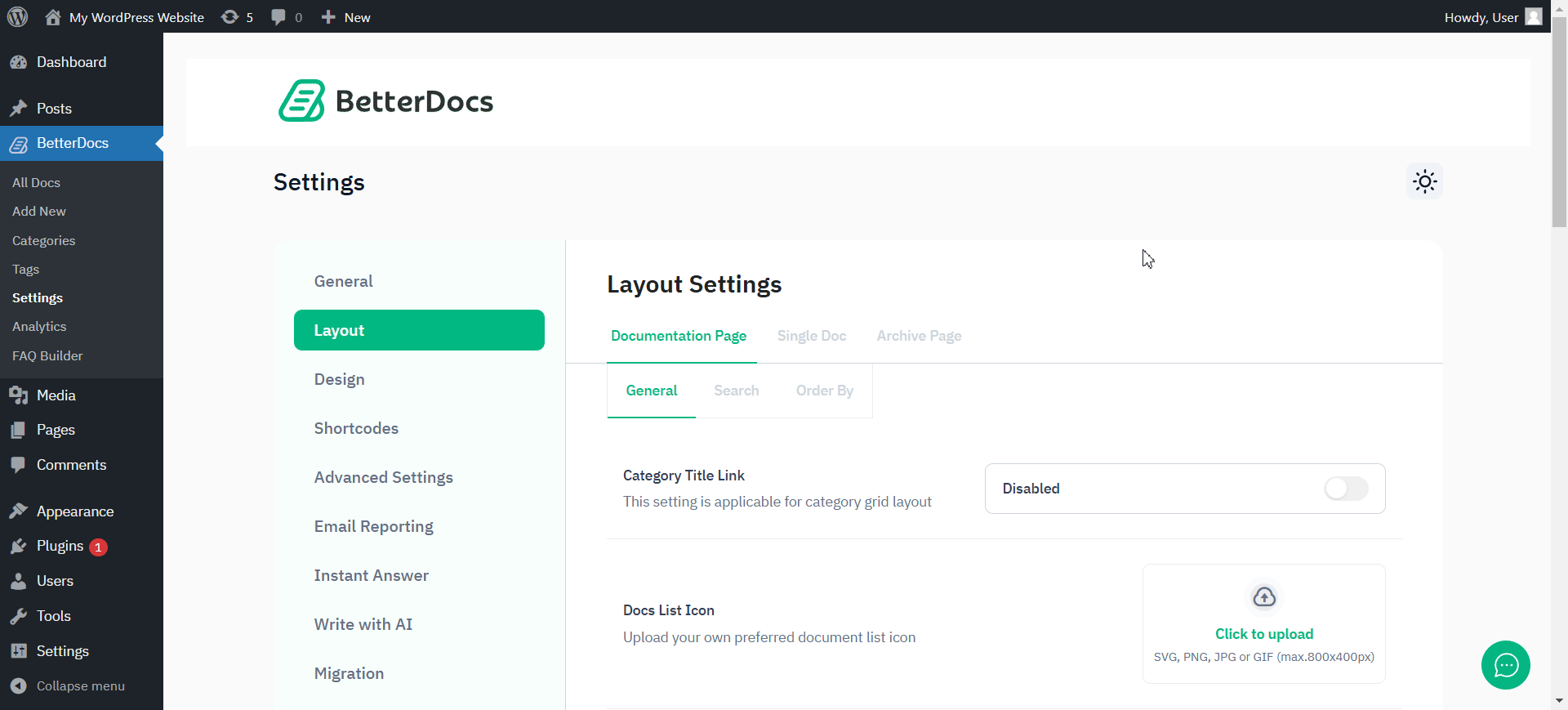
Task: Click the Dashboard gauge icon
Action: (x=19, y=62)
